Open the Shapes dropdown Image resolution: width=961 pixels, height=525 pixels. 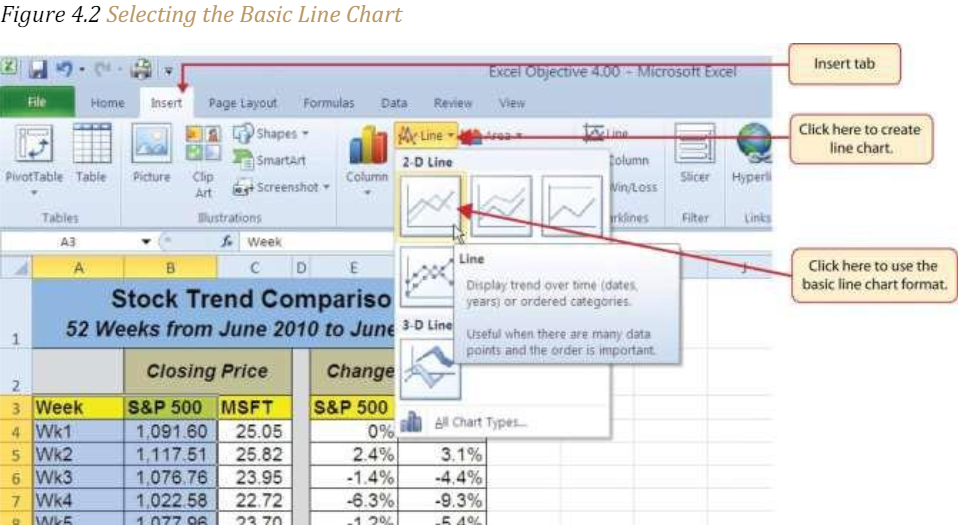[271, 134]
